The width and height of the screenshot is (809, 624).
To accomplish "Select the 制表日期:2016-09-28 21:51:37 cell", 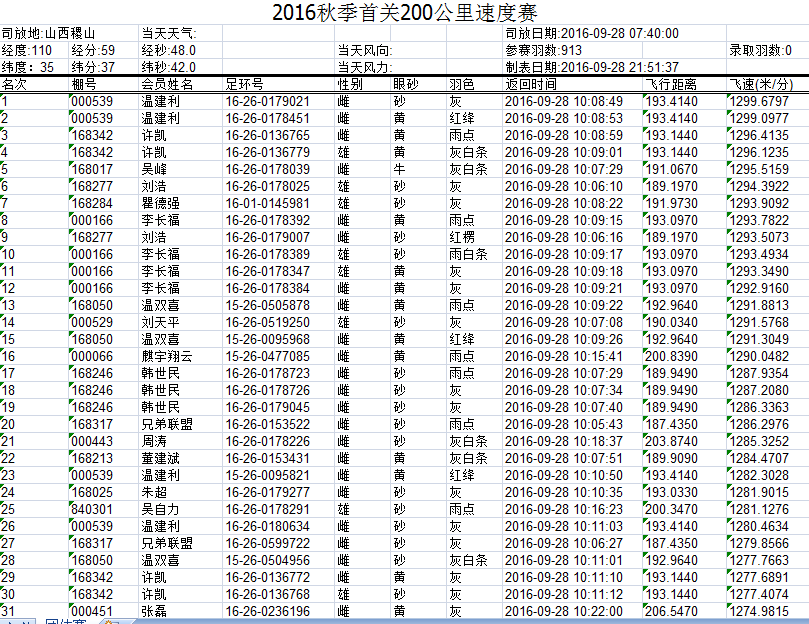I will click(592, 68).
